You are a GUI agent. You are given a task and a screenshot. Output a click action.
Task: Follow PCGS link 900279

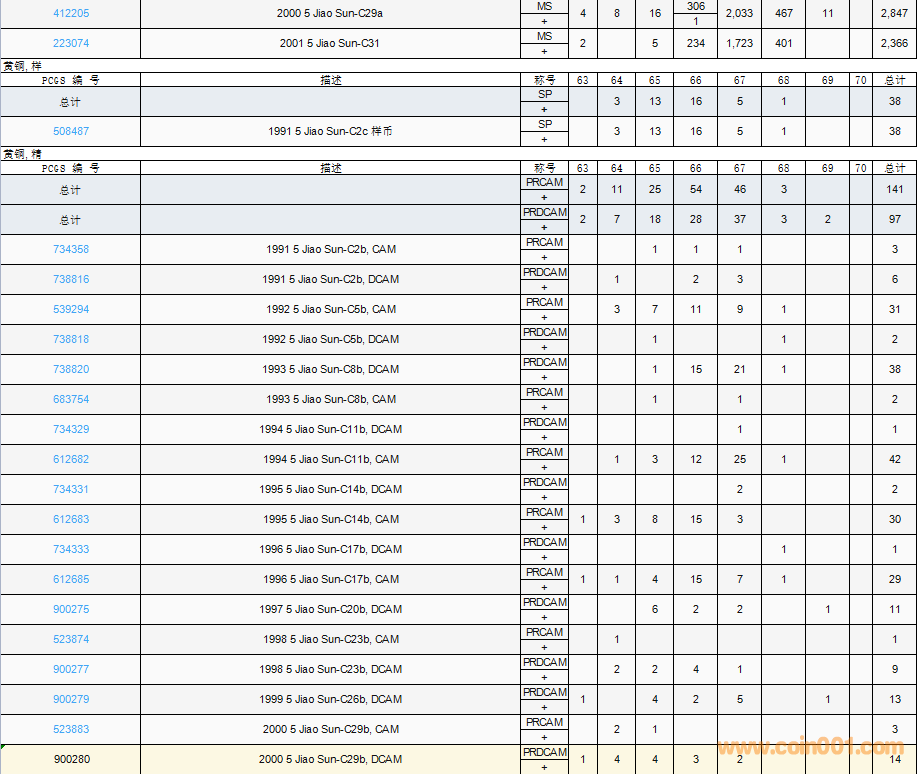click(70, 699)
